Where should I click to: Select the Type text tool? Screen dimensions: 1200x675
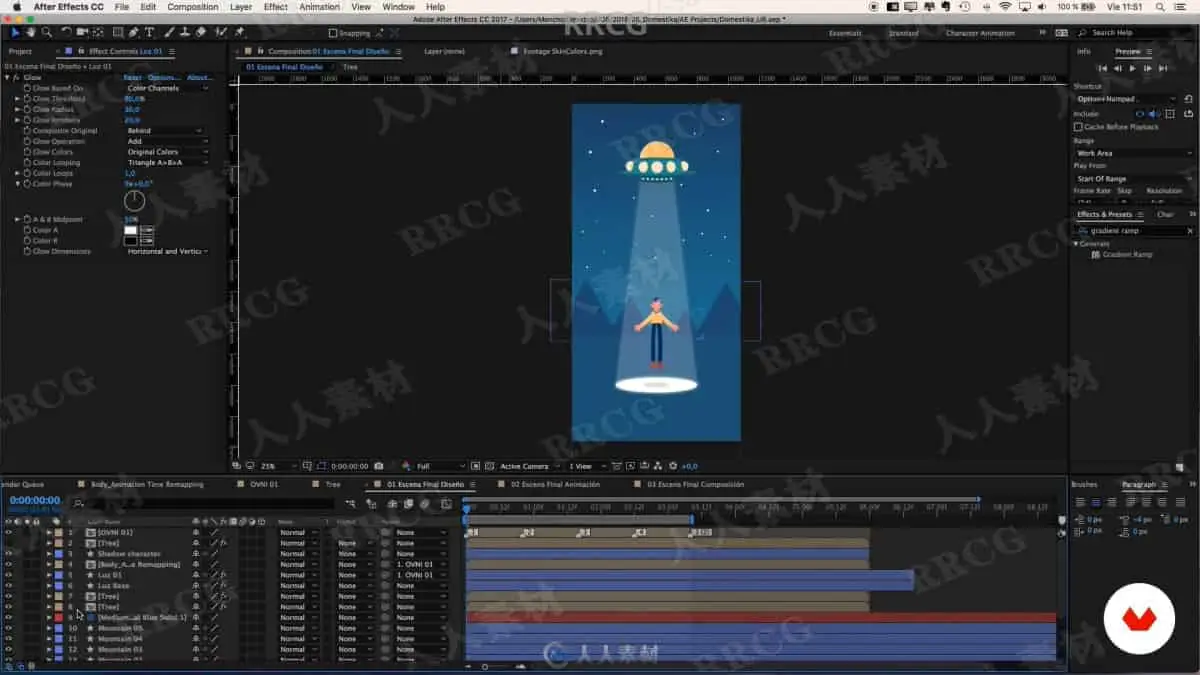150,32
